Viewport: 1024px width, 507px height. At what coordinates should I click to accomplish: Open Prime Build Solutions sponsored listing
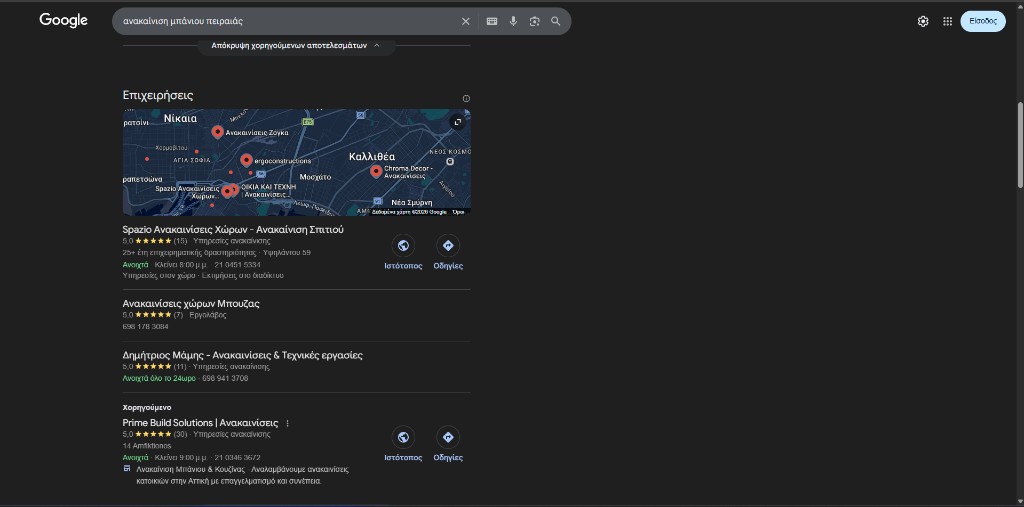tap(200, 423)
